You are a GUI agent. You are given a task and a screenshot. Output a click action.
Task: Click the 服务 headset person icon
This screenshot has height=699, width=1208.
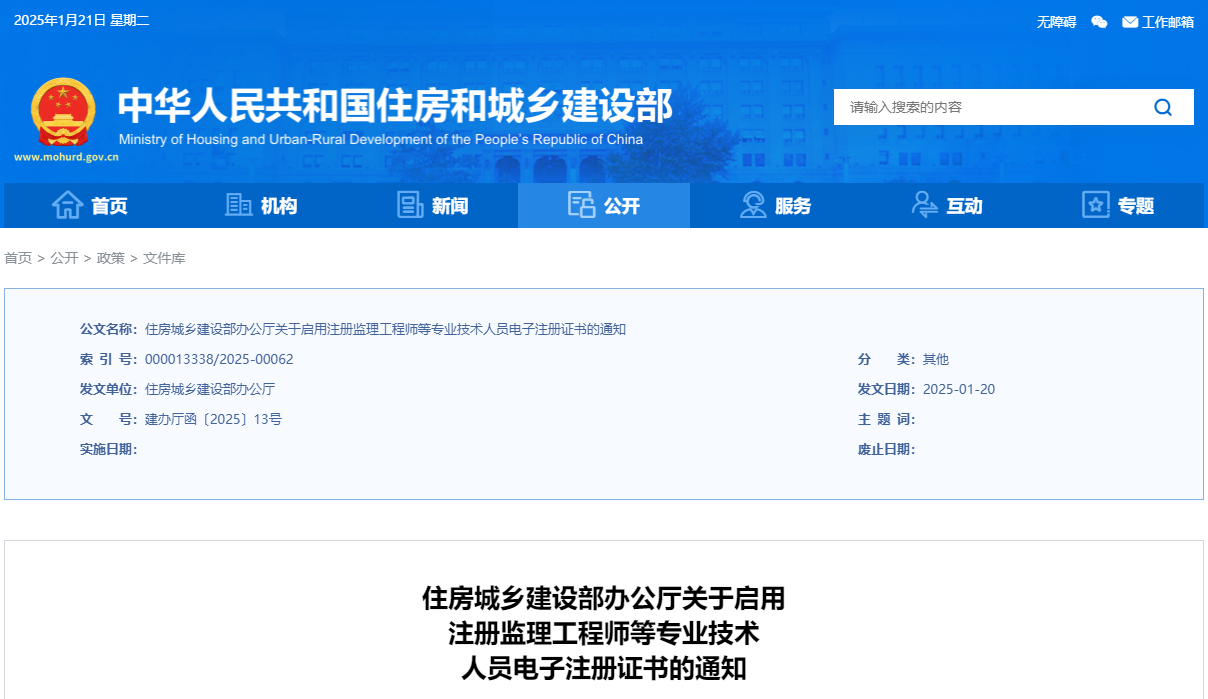click(x=753, y=205)
